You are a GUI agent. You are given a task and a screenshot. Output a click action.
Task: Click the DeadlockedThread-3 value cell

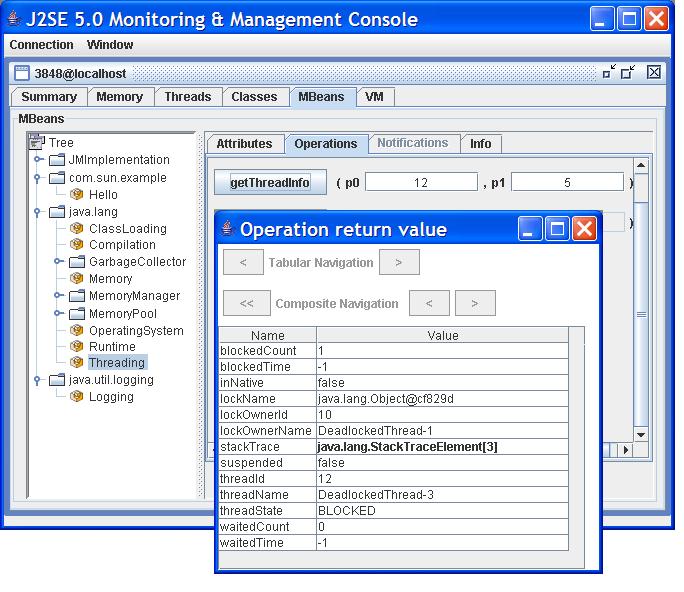tap(442, 495)
